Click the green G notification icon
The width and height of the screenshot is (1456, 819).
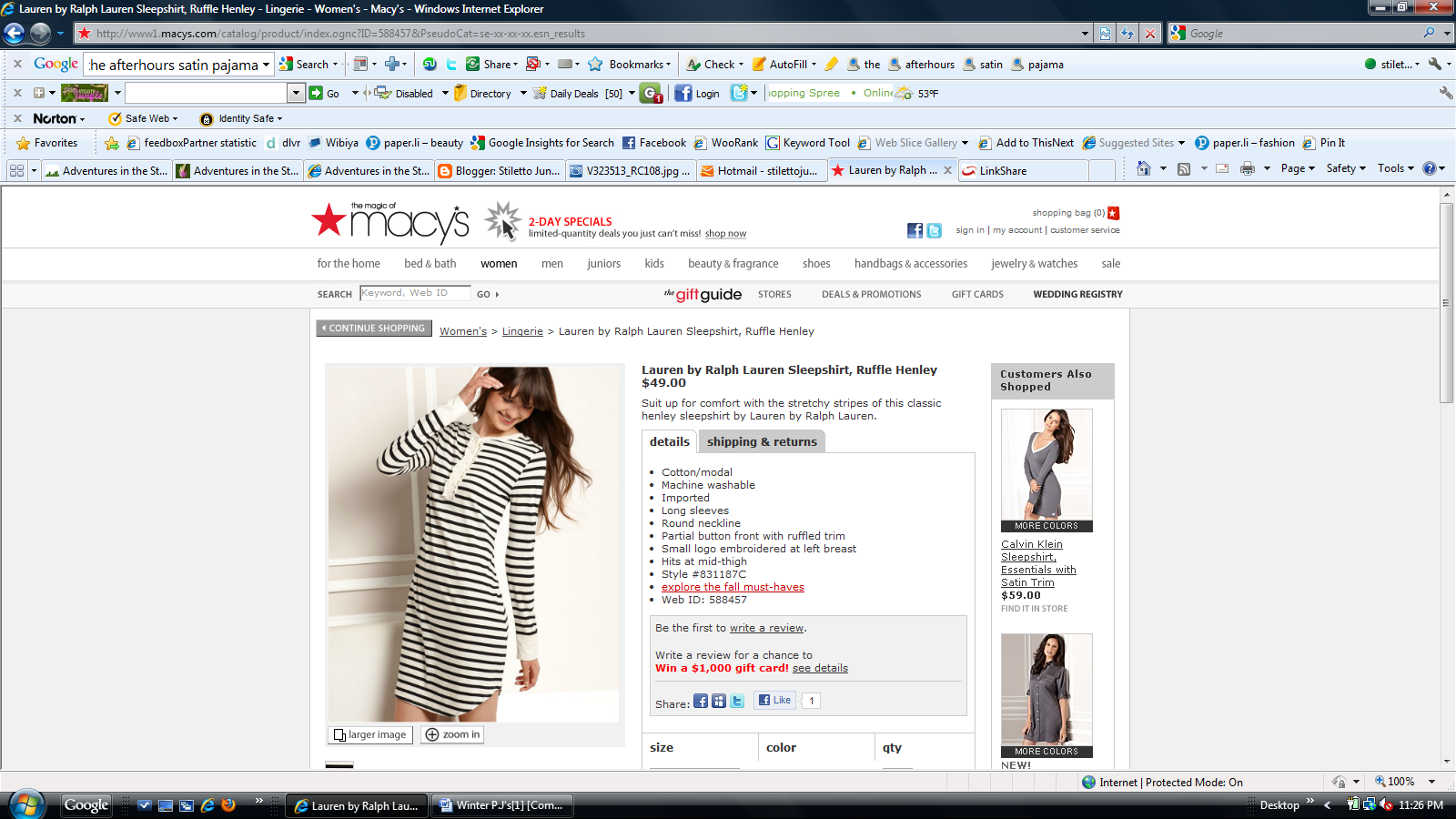[651, 93]
